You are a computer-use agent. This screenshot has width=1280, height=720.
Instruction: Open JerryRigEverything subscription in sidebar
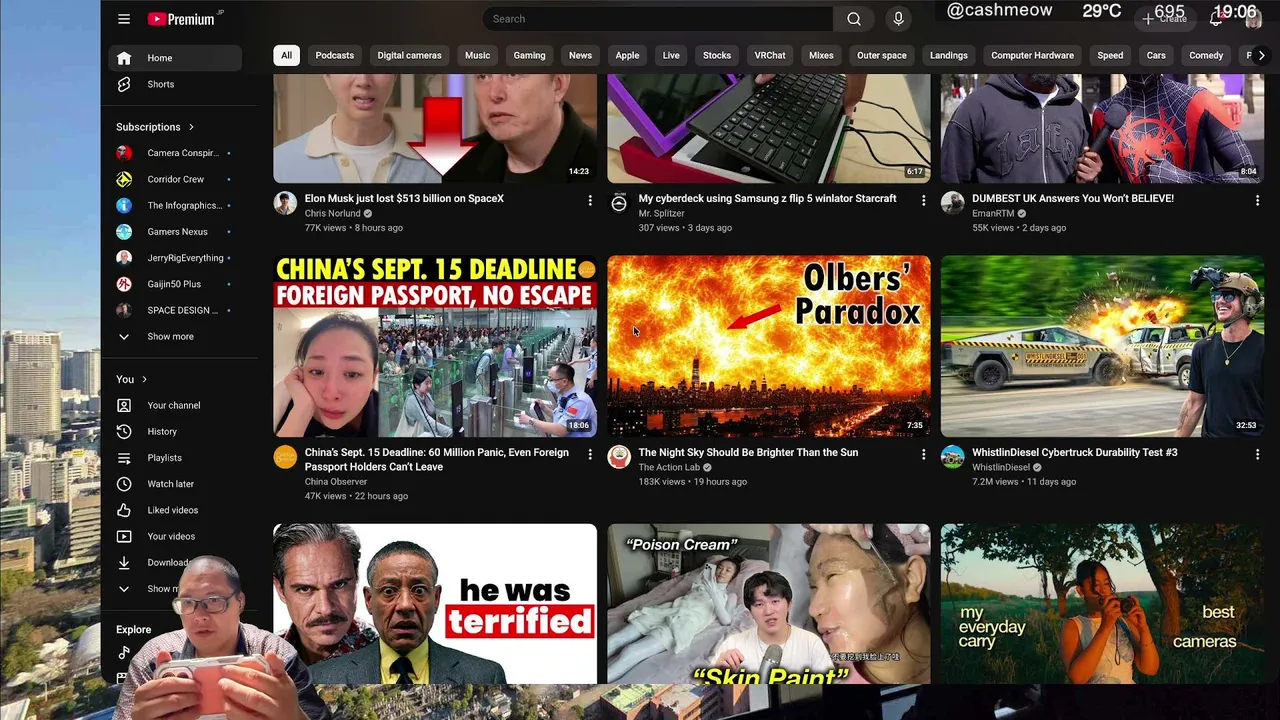click(x=175, y=258)
